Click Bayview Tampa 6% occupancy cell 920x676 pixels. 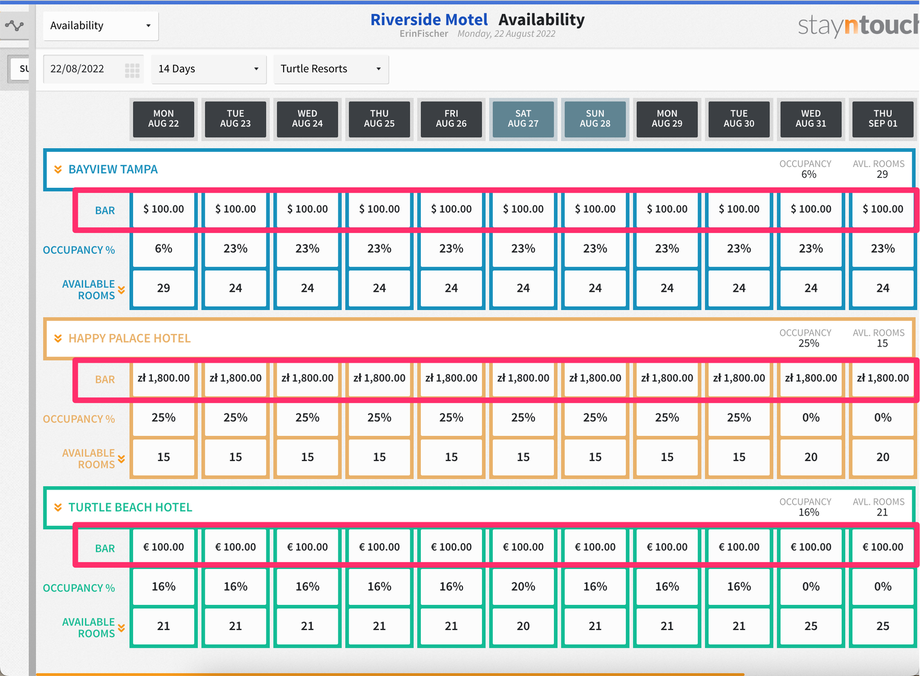tap(164, 249)
